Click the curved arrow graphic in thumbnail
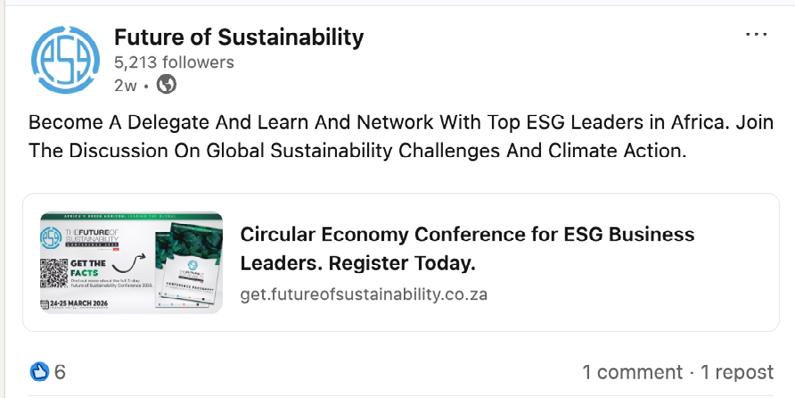This screenshot has width=795, height=398. coord(128,263)
